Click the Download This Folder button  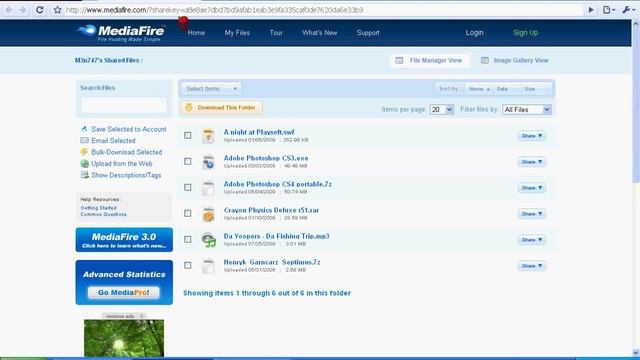click(222, 107)
